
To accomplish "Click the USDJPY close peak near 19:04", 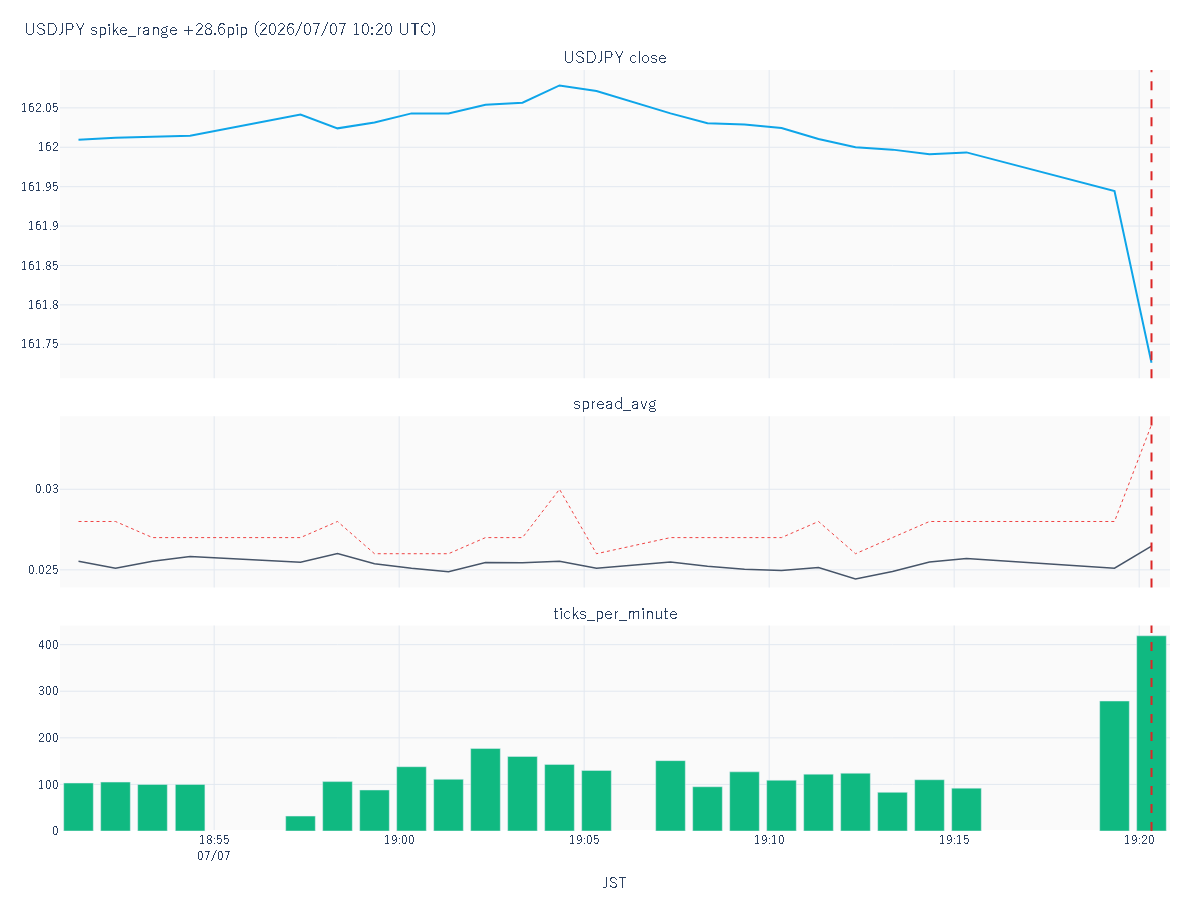I will coord(559,86).
